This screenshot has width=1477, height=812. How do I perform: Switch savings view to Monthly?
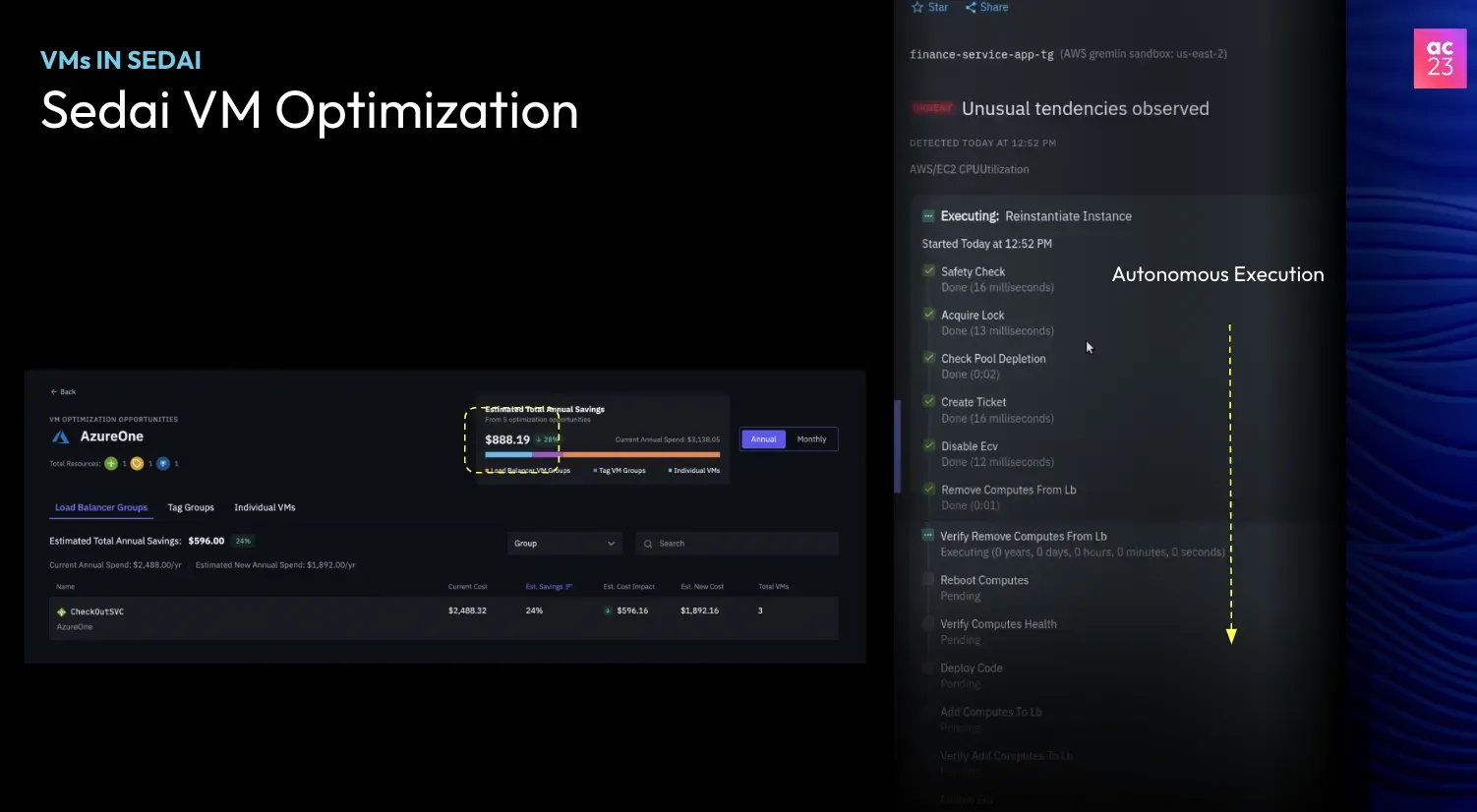tap(811, 439)
